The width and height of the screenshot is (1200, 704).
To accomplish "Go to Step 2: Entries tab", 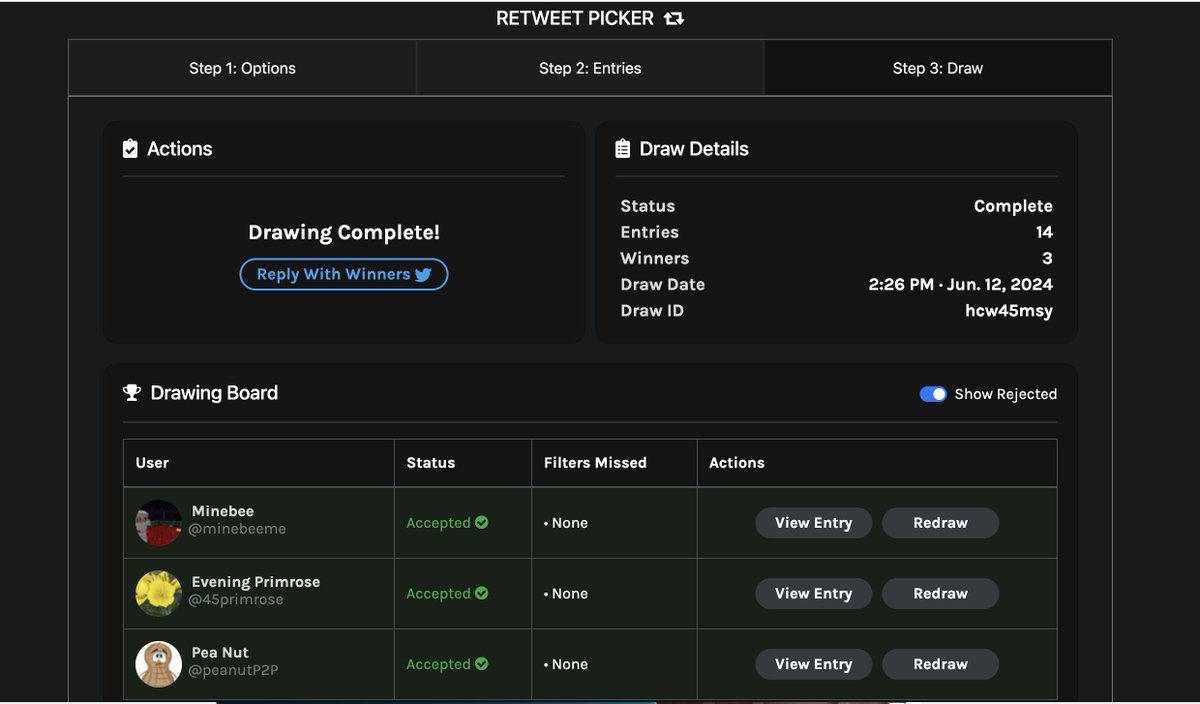I will 590,68.
